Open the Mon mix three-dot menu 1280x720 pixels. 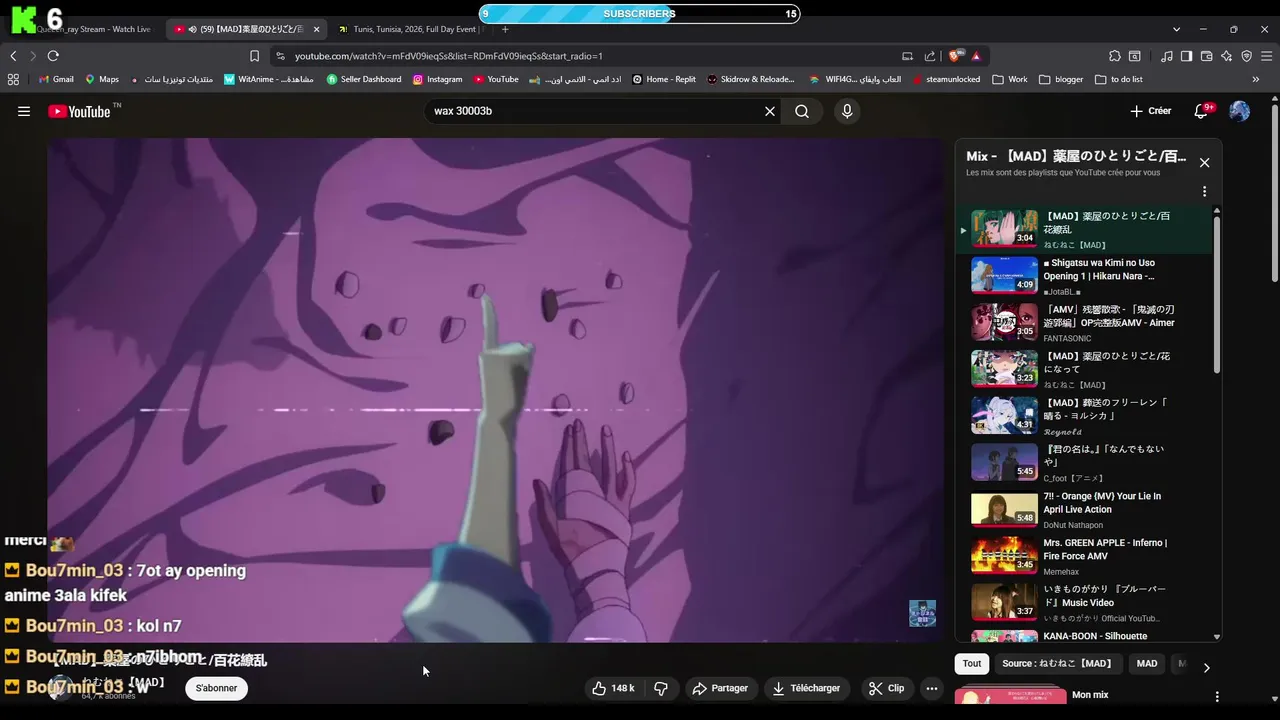1217,696
